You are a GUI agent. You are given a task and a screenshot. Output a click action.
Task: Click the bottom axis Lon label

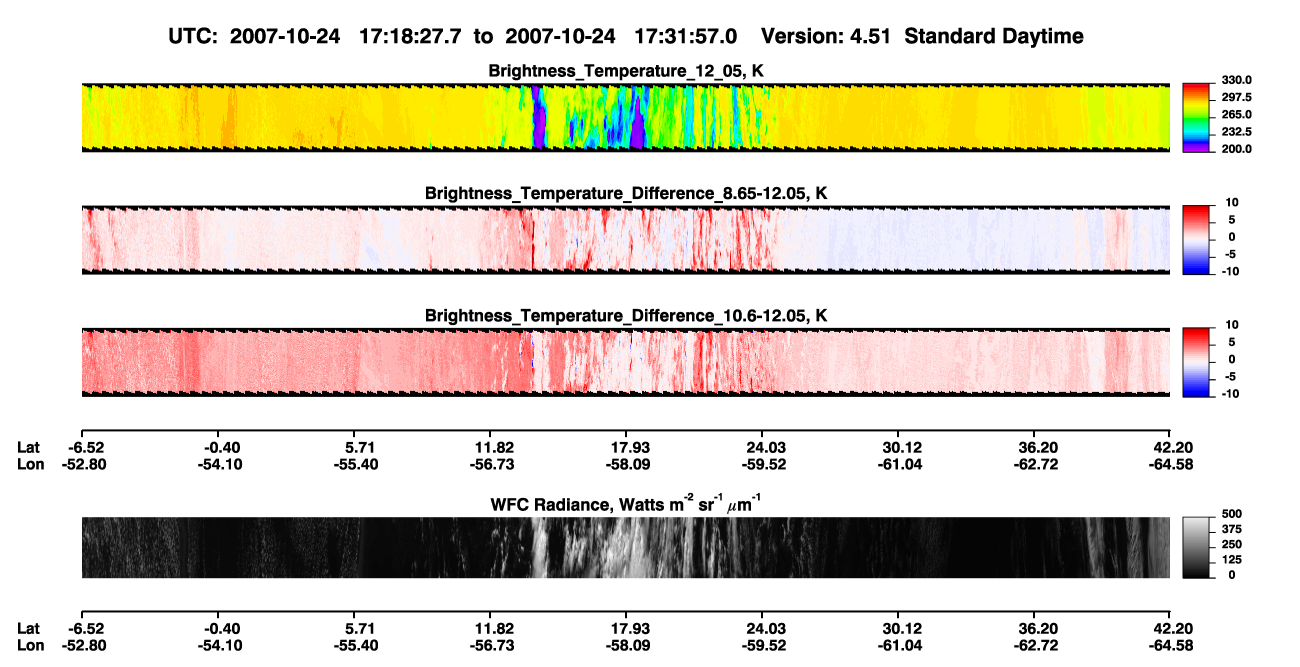tap(30, 646)
